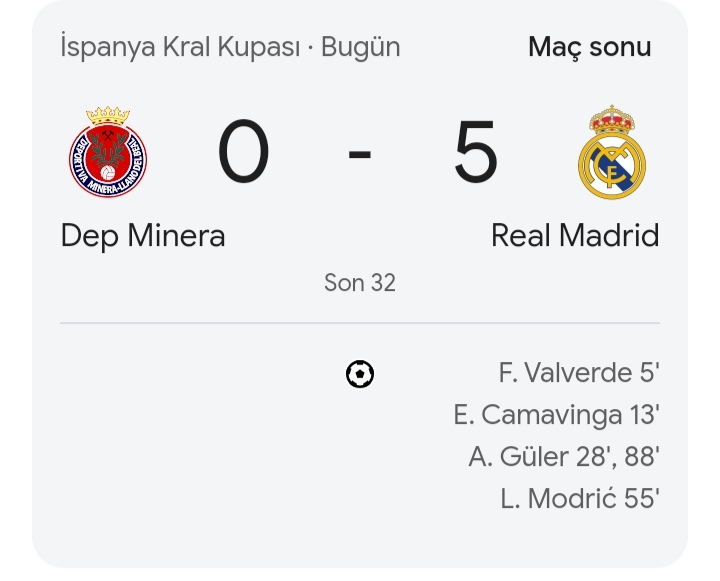The image size is (720, 581).
Task: Select the soccer ball goals icon
Action: (360, 374)
